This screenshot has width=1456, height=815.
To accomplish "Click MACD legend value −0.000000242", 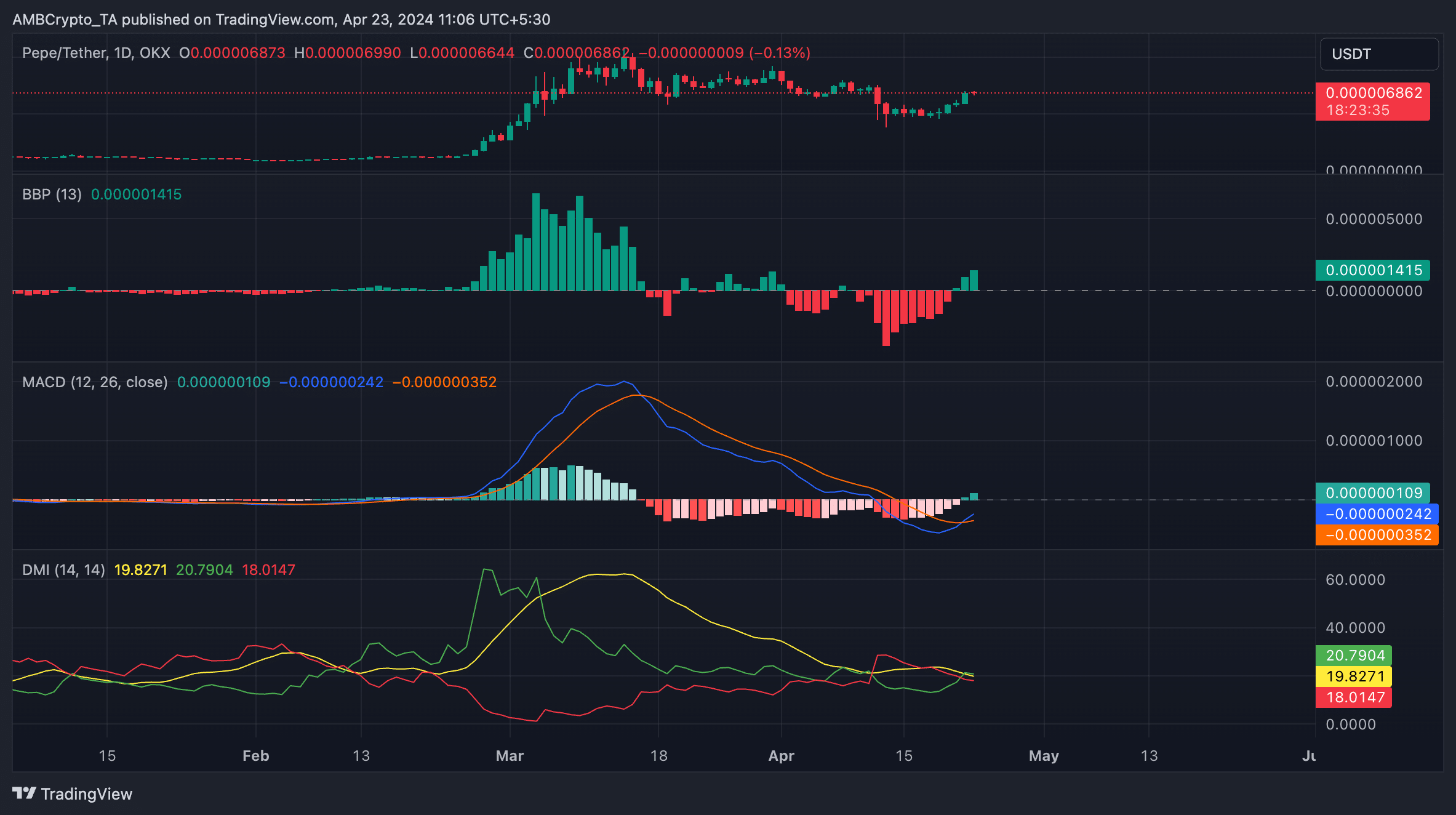I will click(331, 382).
